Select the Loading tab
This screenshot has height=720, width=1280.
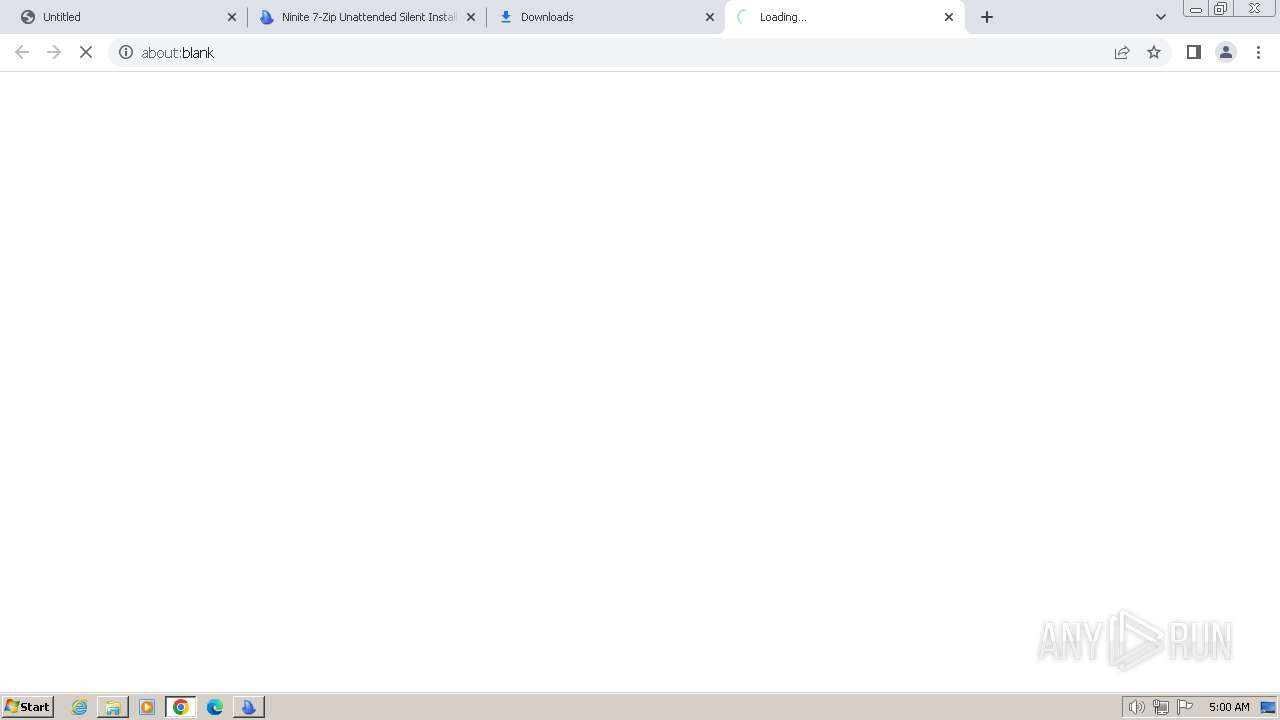coord(845,17)
